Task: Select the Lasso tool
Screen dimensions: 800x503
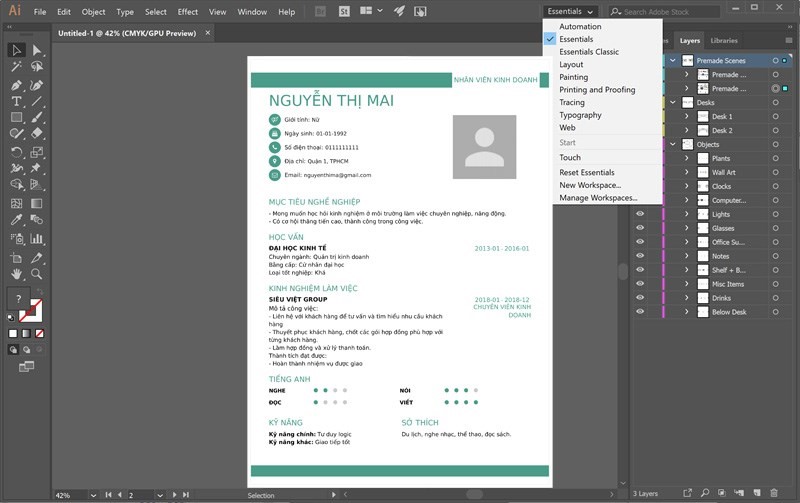Action: [x=36, y=66]
